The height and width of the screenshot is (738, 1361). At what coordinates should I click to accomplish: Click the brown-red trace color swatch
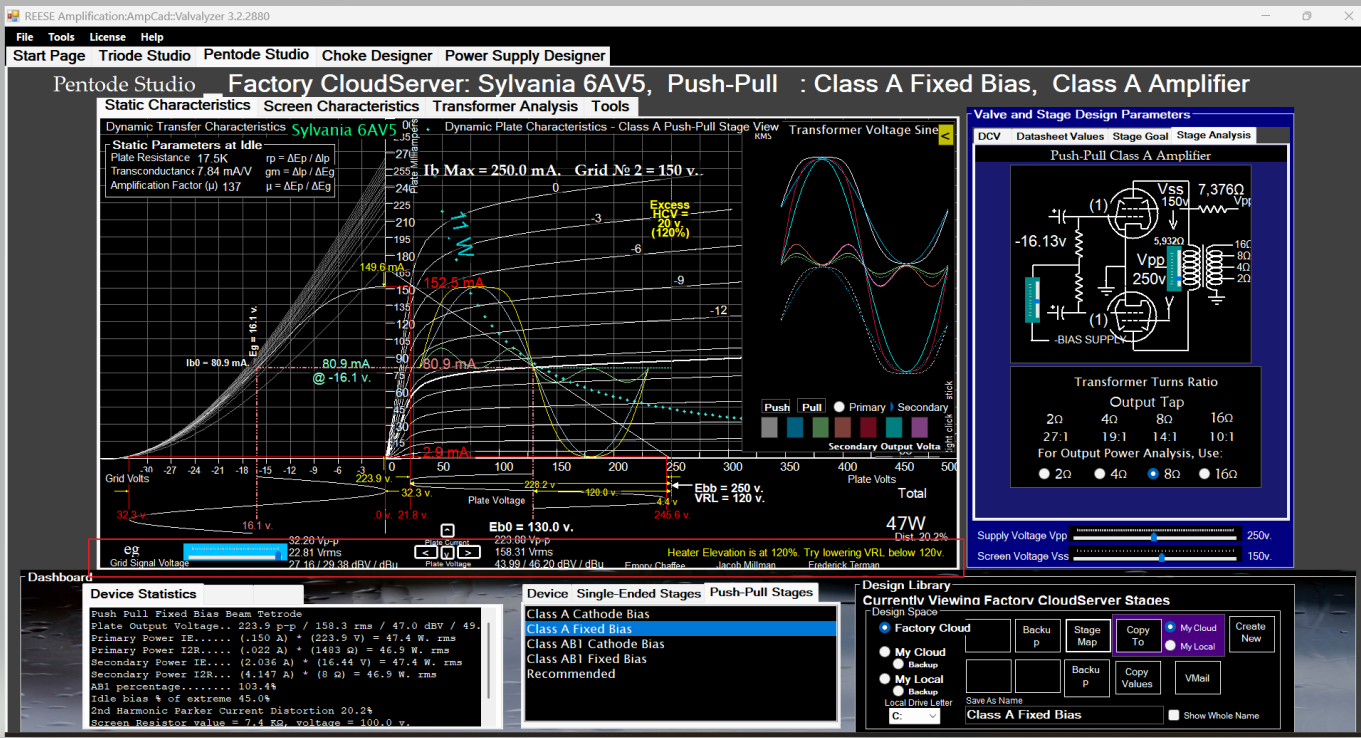(x=845, y=427)
